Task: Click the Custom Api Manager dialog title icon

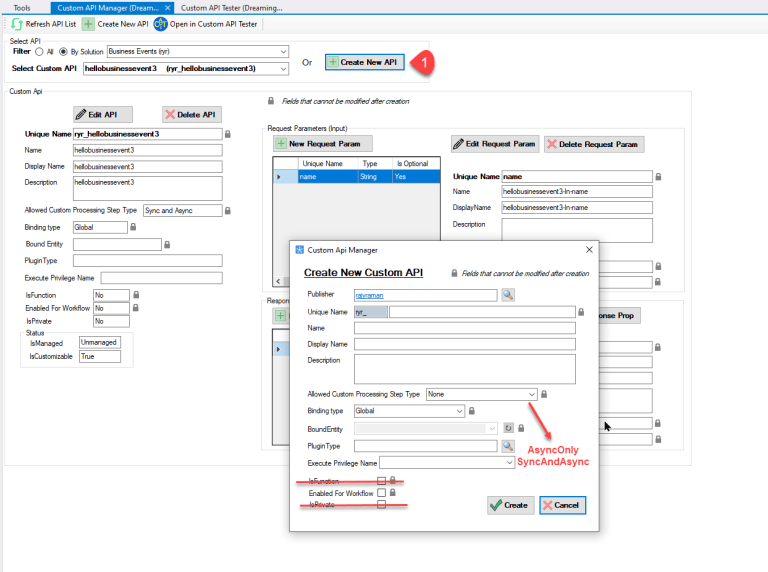Action: (299, 250)
